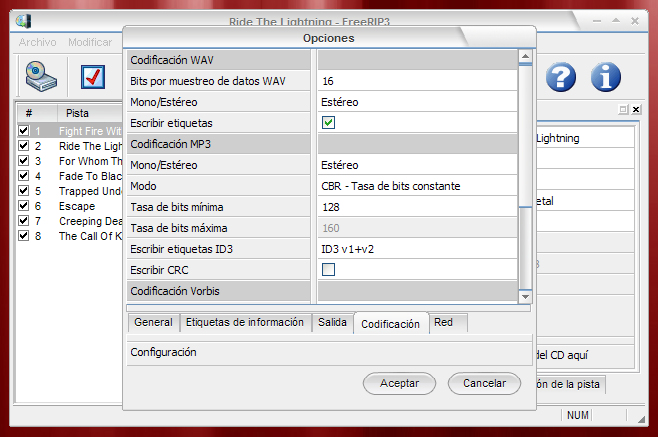Open MP3 Mono/Estéreo value Estéreo
658x437 pixels.
tap(417, 165)
